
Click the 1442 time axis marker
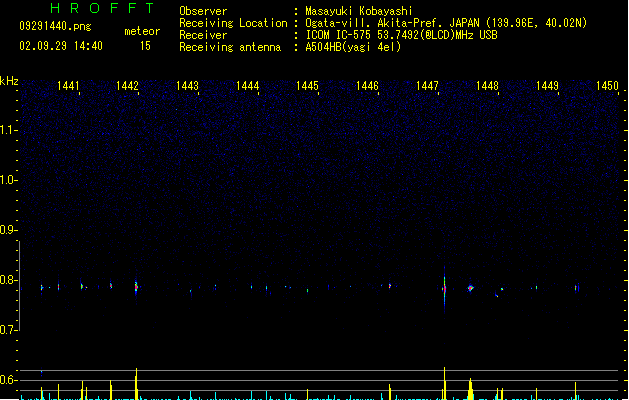(x=127, y=86)
